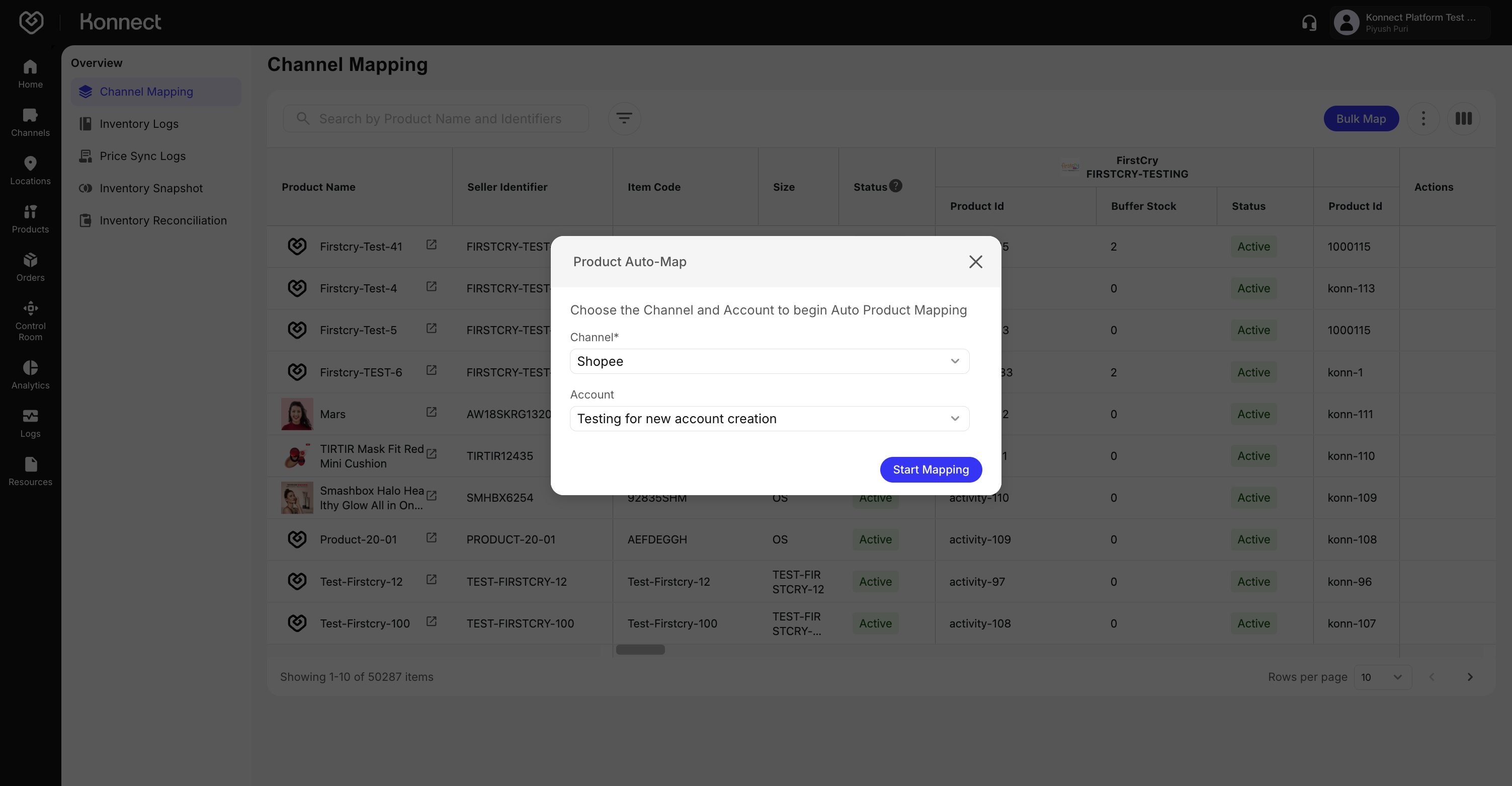Open external link for Firstcry-Test-4

click(x=432, y=286)
